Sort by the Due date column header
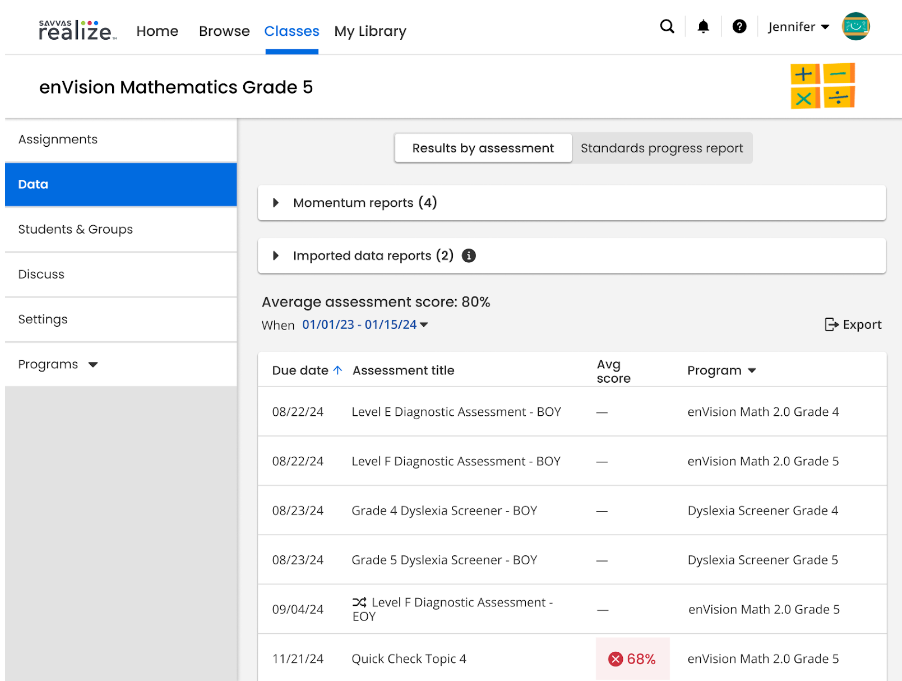 point(300,370)
